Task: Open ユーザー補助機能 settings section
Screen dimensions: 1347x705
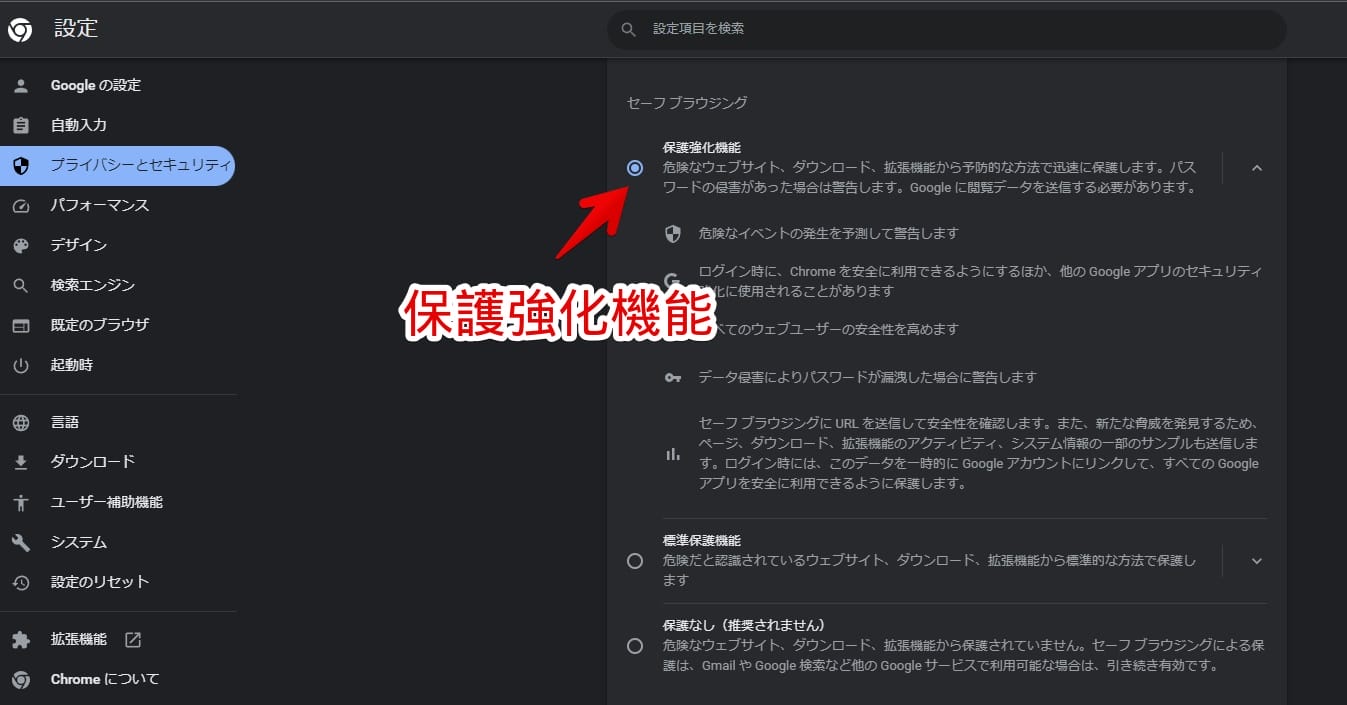Action: click(117, 502)
